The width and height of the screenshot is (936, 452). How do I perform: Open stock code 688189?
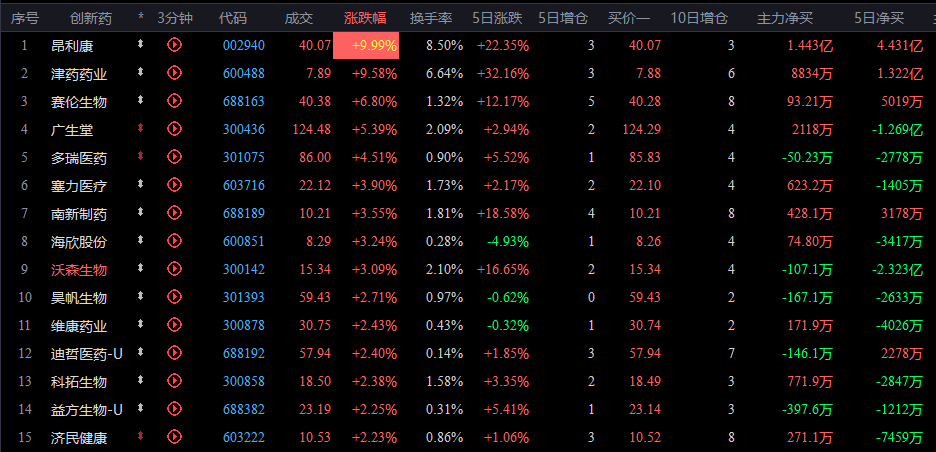244,213
